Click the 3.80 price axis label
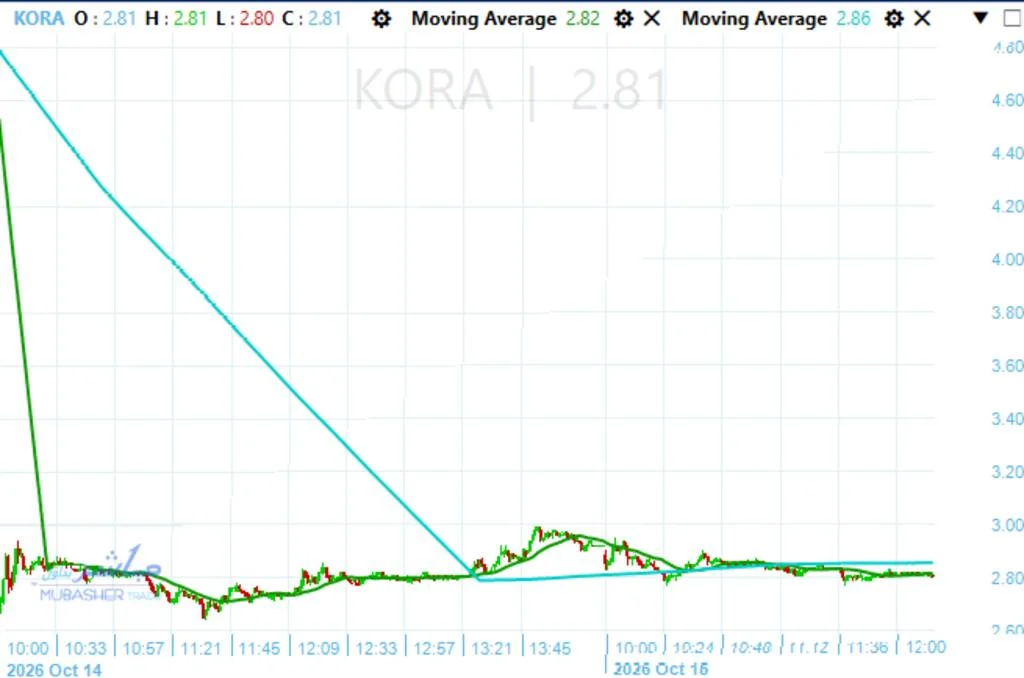The image size is (1024, 678). point(1007,312)
